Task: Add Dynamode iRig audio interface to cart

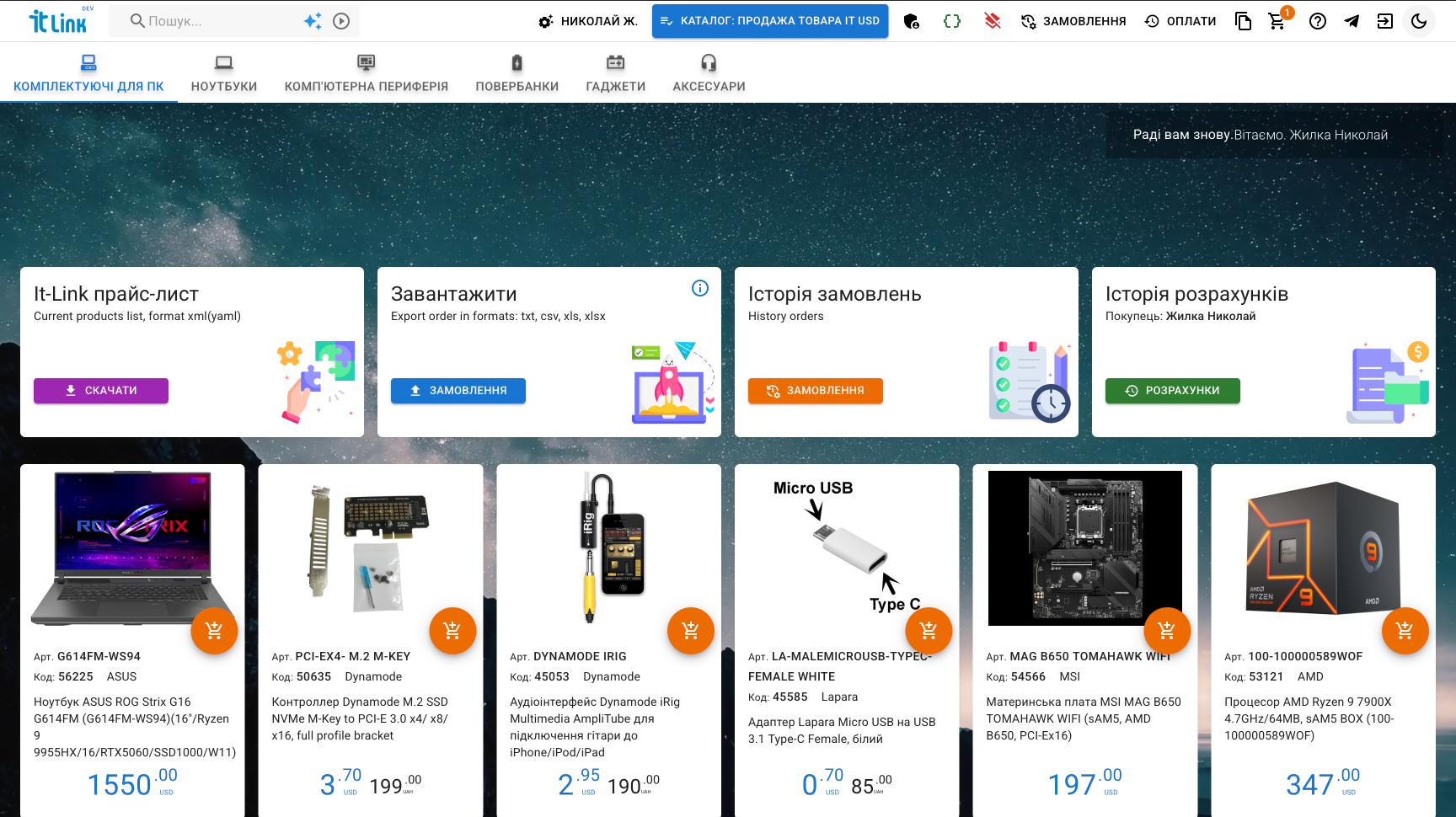Action: pos(690,630)
